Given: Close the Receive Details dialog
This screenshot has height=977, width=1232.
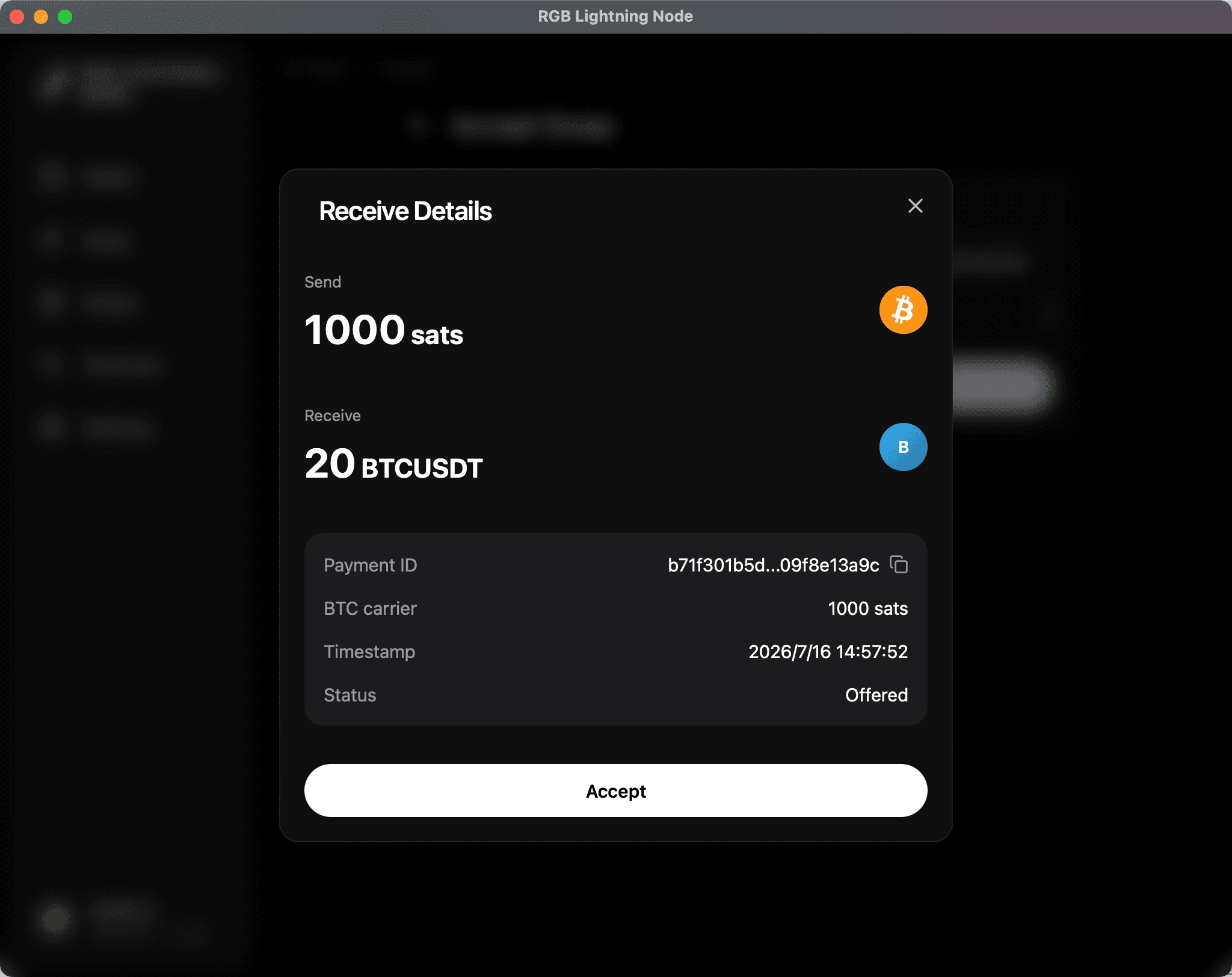Looking at the screenshot, I should point(915,206).
